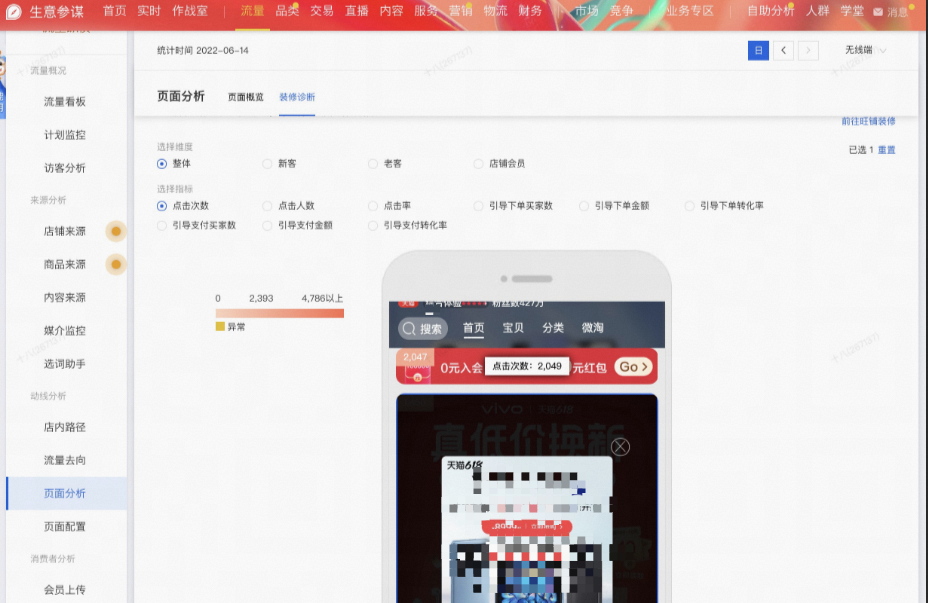
Task: Select 引导下单金额 metric radio
Action: pos(584,206)
